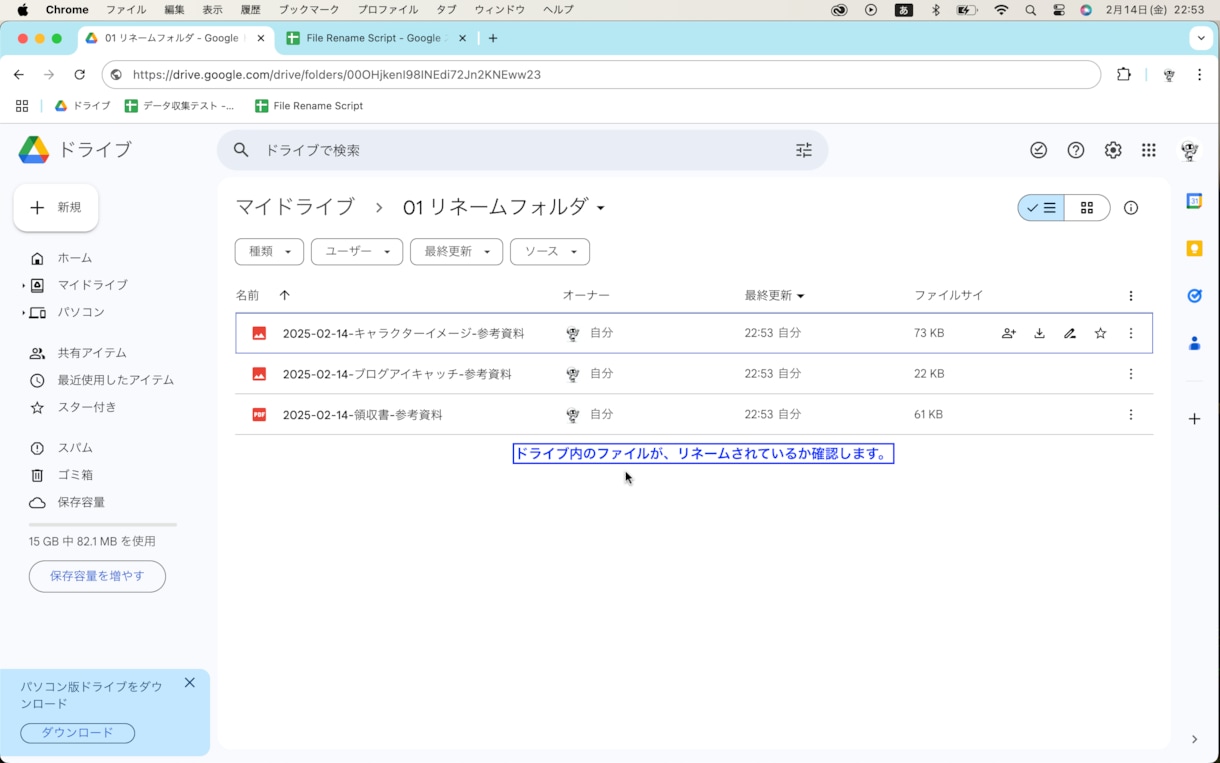Screen dimensions: 1220x763
Task: Go back in Chrome
Action: pyautogui.click(x=19, y=75)
